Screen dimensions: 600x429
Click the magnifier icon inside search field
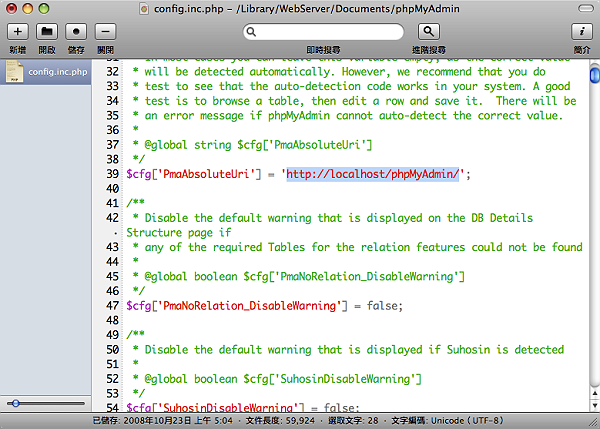click(x=251, y=32)
